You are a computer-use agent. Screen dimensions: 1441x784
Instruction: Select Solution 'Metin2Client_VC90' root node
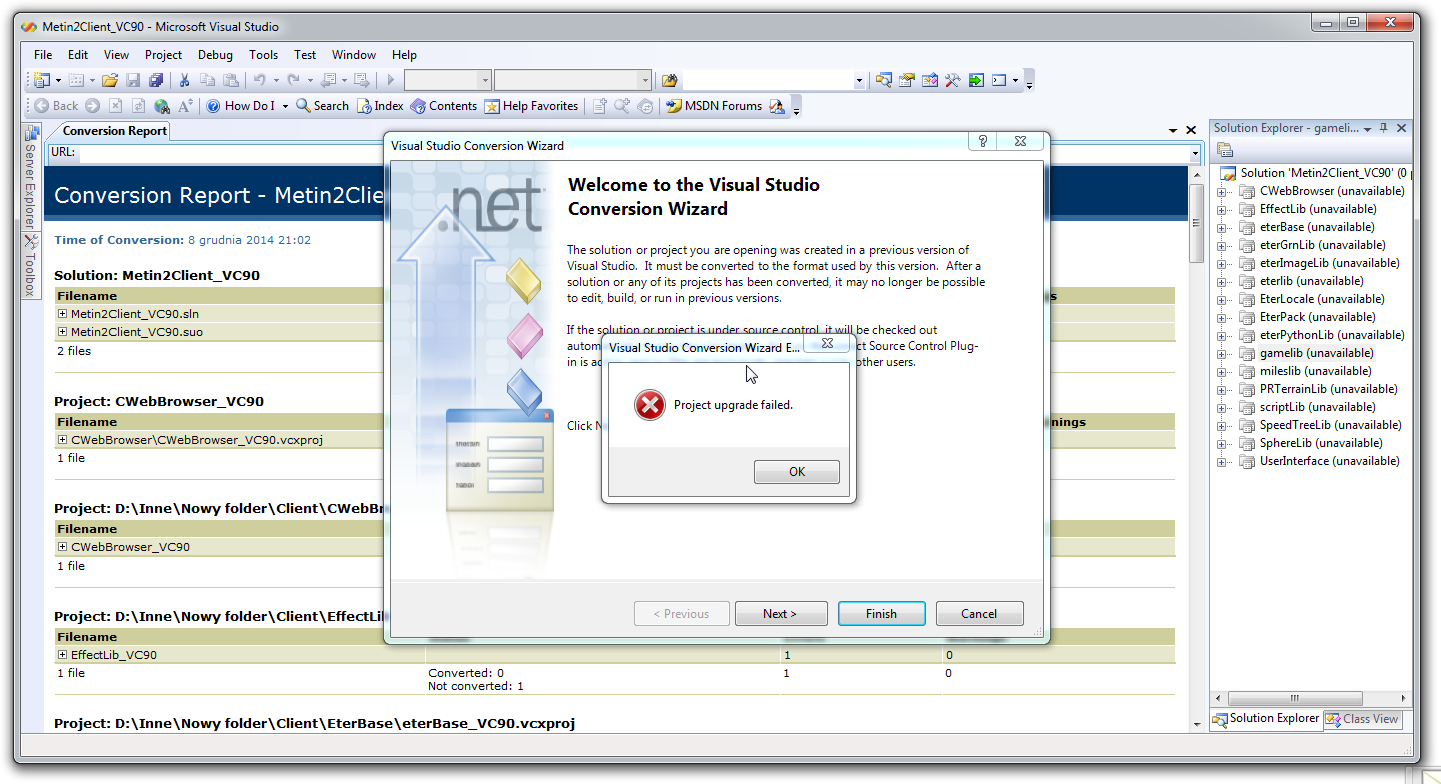(x=1322, y=173)
